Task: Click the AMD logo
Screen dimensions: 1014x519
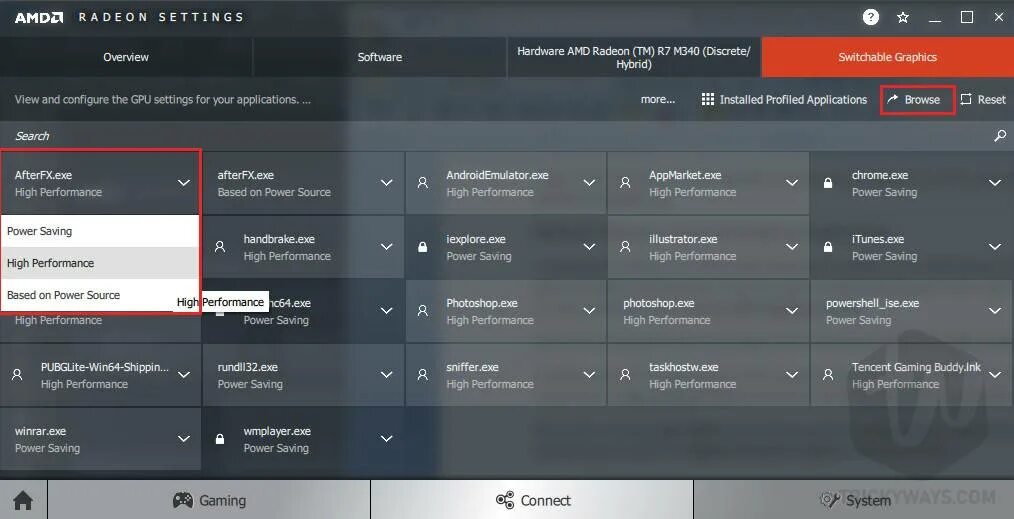Action: (39, 17)
